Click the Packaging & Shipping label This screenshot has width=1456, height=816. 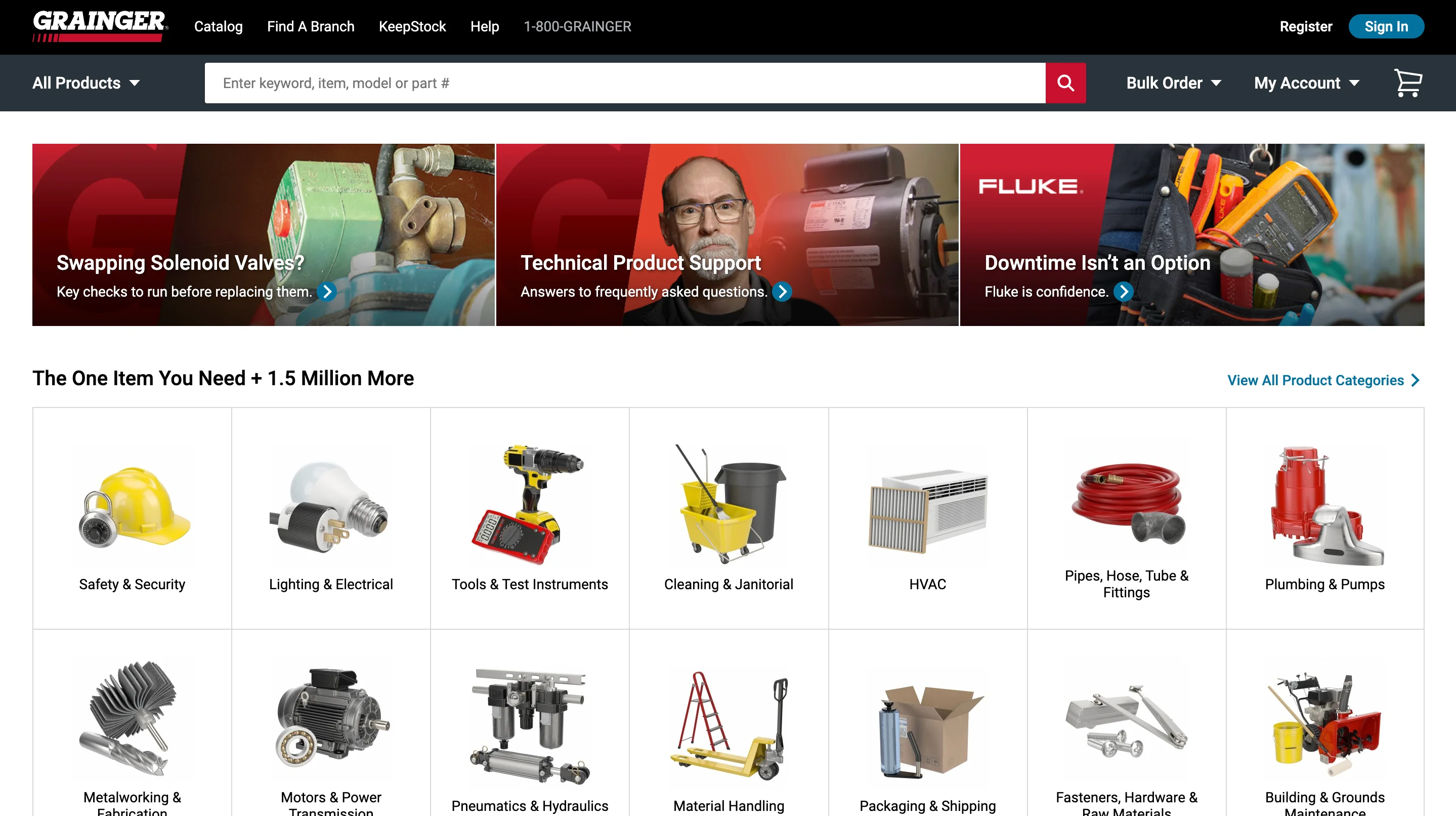[927, 806]
